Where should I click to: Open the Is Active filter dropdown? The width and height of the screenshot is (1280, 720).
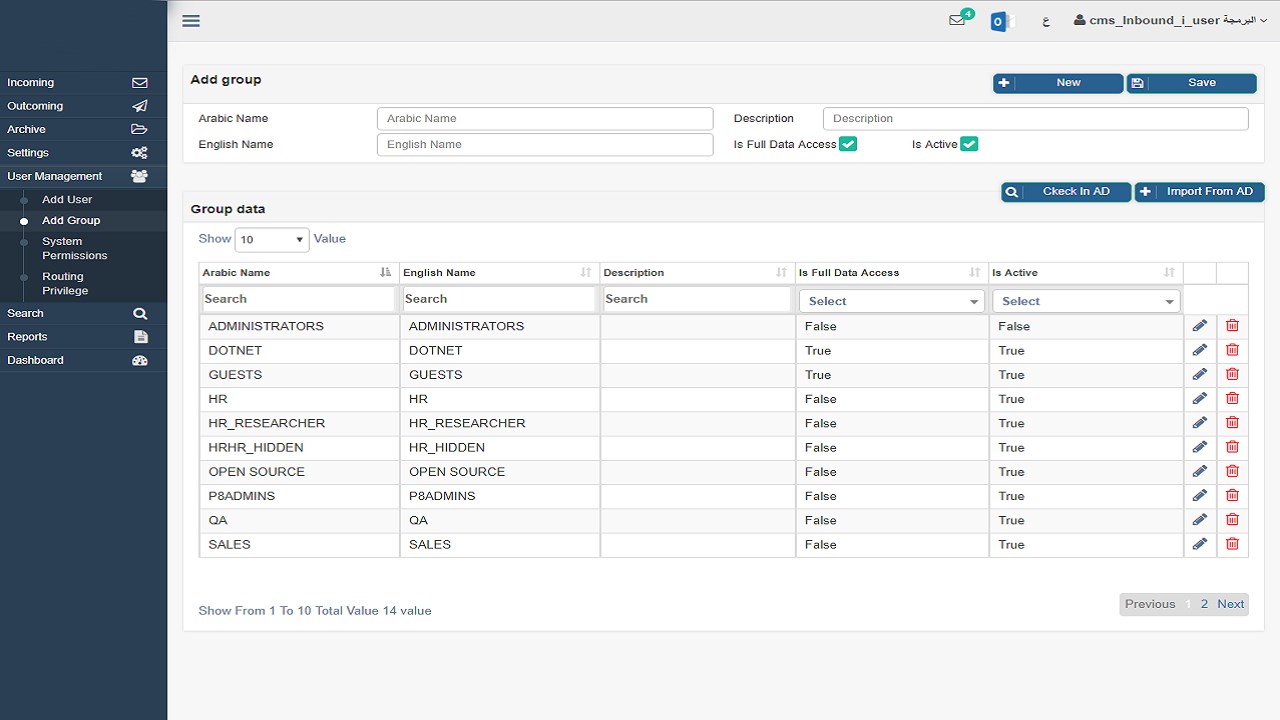[1086, 301]
